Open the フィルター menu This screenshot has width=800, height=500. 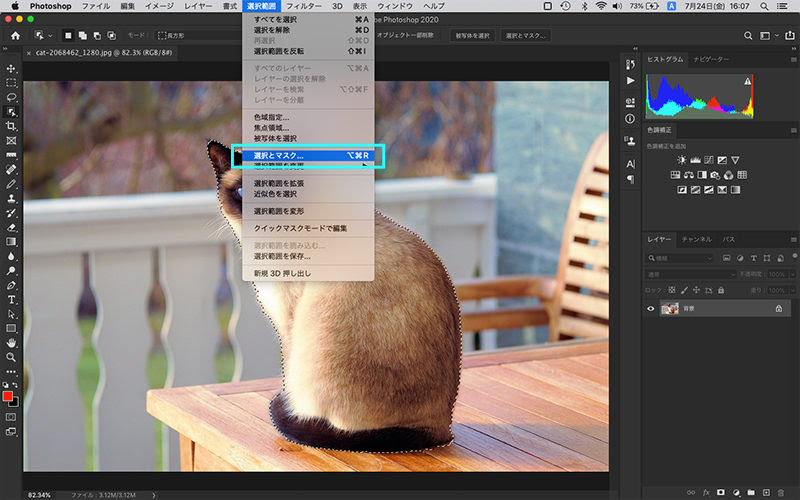(304, 6)
